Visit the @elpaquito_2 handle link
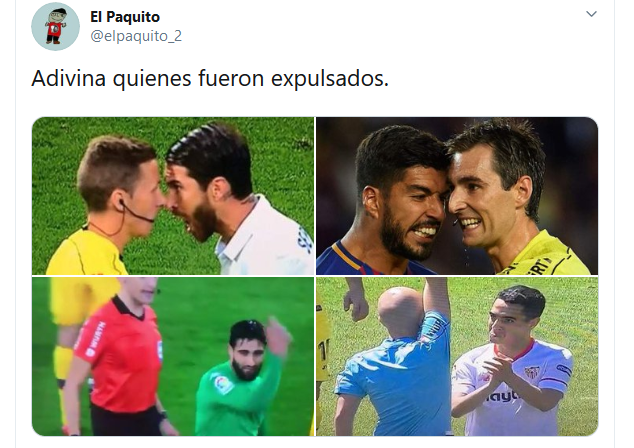The image size is (634, 448). click(x=136, y=36)
